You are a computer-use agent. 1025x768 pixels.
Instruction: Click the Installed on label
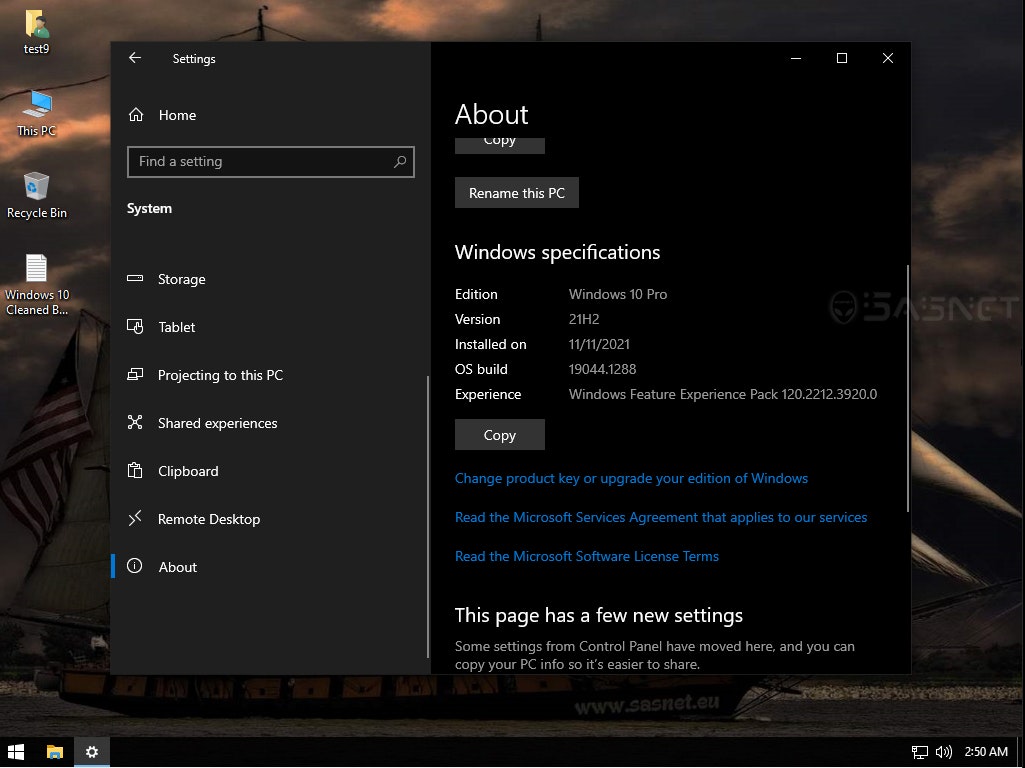click(490, 344)
